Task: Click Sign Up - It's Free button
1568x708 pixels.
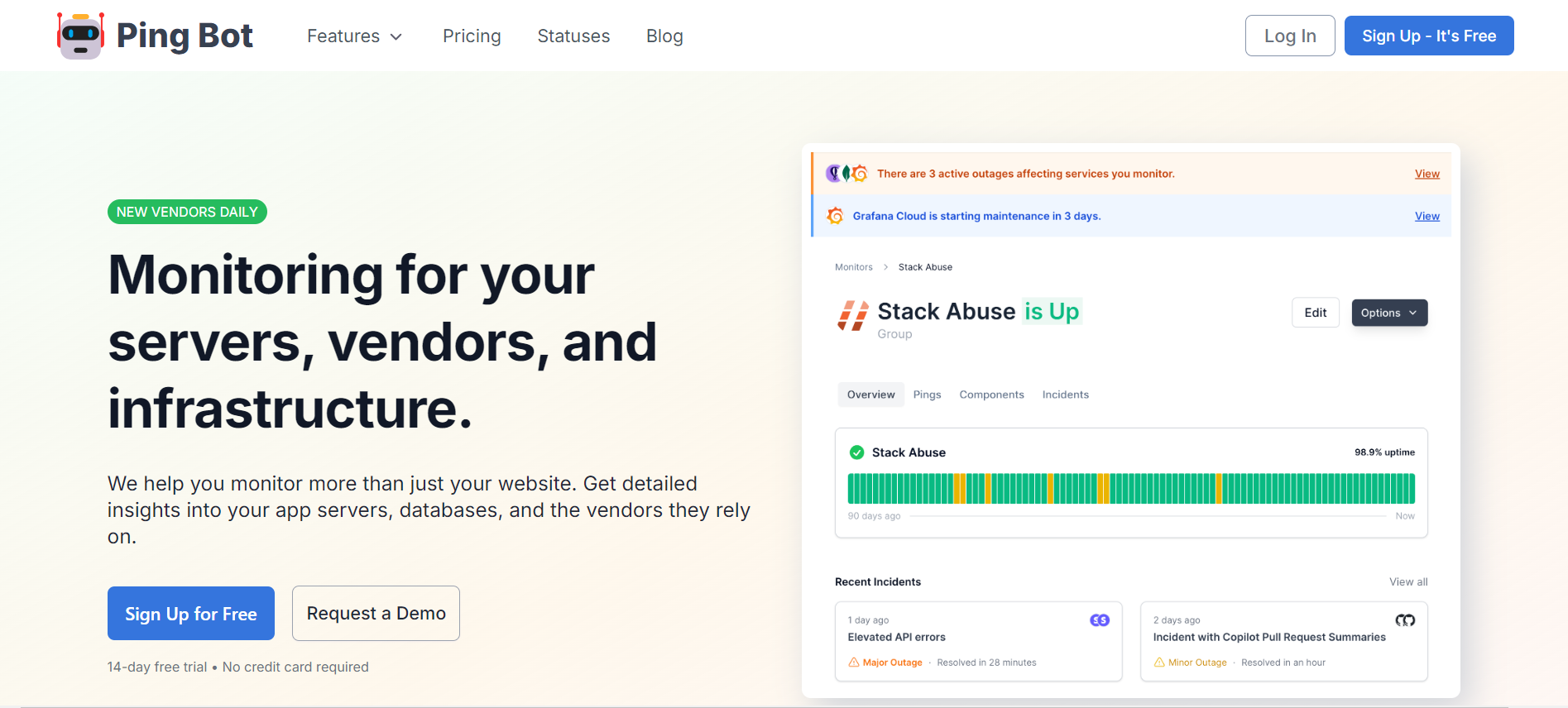Action: click(1429, 36)
